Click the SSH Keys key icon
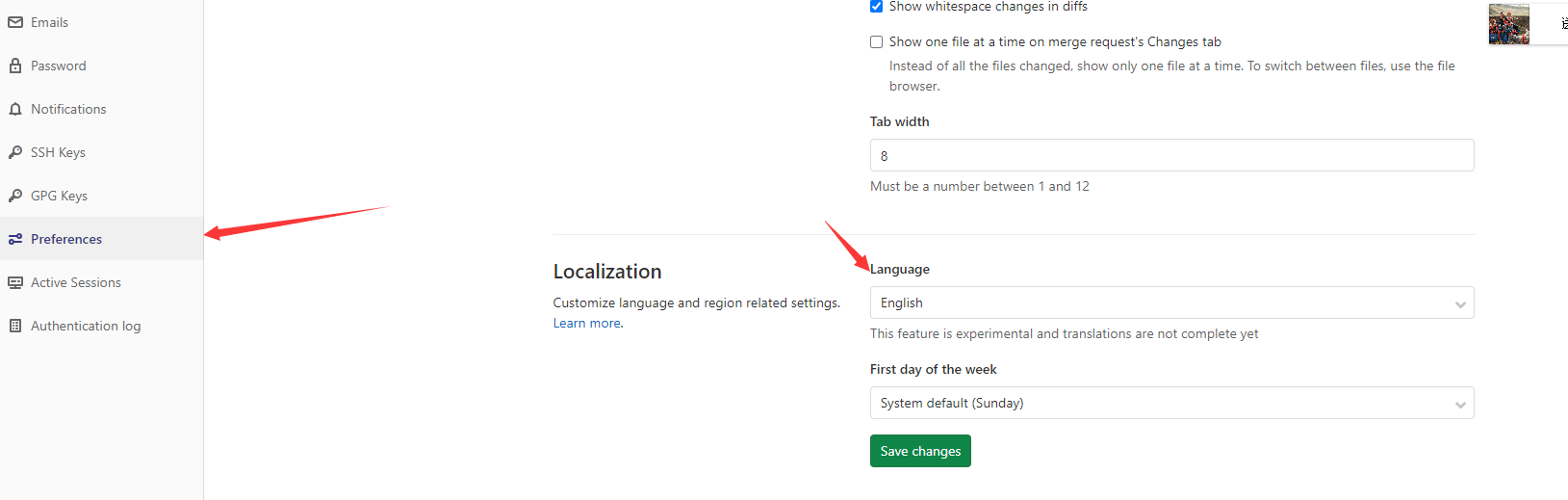The image size is (1568, 500). [x=15, y=152]
